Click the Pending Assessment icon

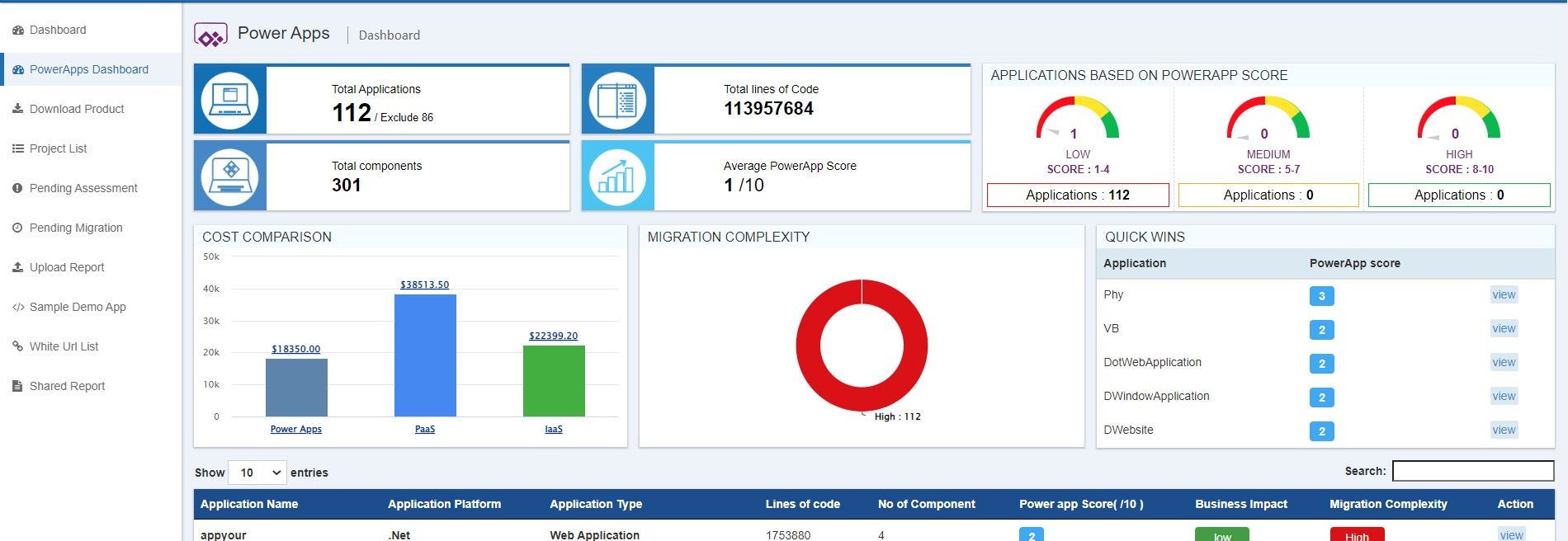18,188
